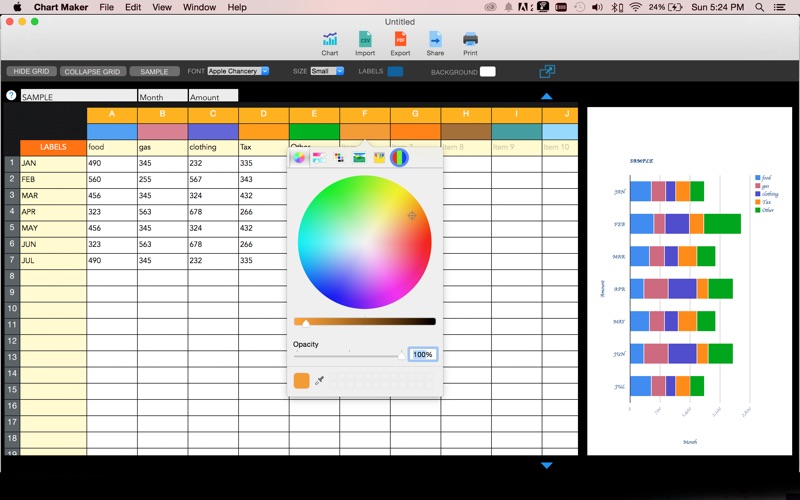Open the Edit menu
The image size is (800, 500).
click(133, 7)
